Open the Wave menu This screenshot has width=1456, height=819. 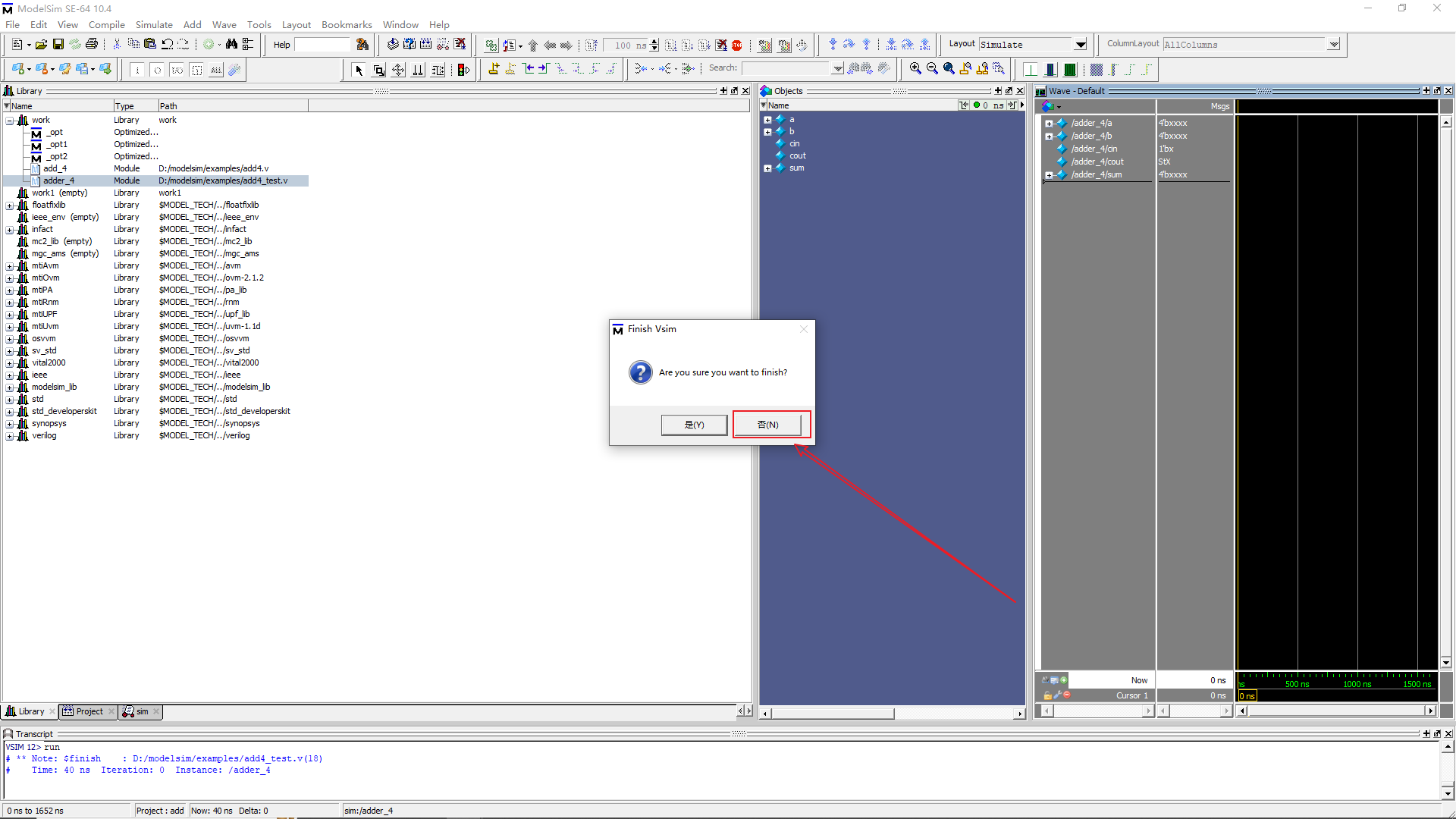pyautogui.click(x=224, y=24)
